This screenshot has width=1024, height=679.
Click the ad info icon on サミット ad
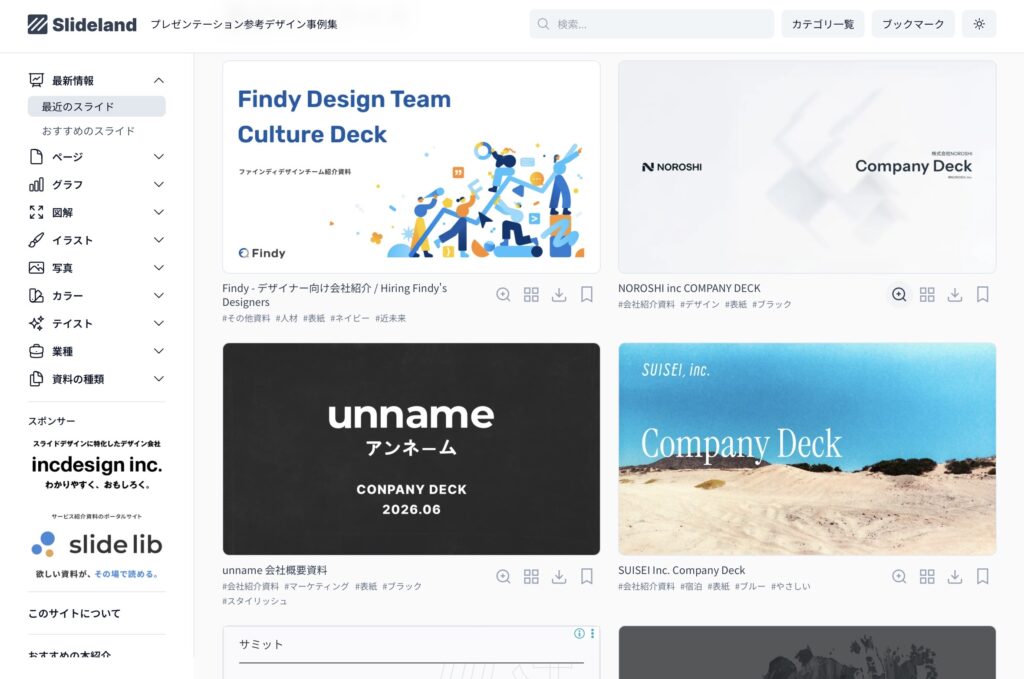(579, 633)
